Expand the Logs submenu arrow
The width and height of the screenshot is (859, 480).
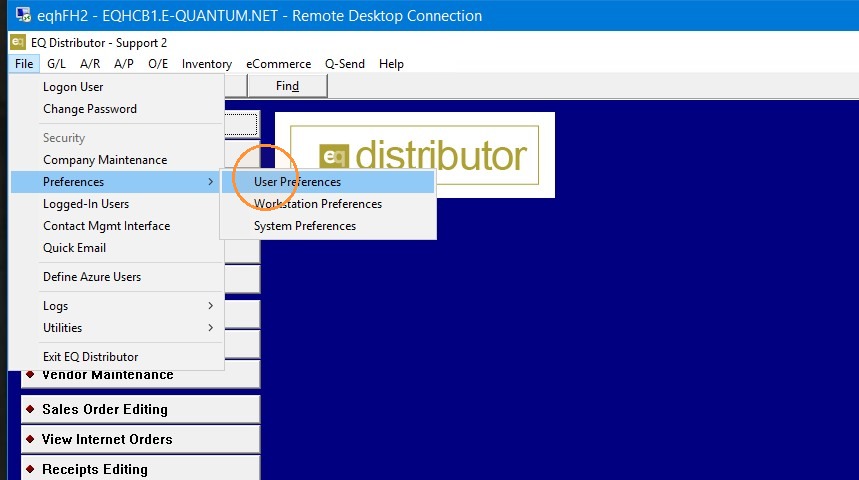point(210,306)
